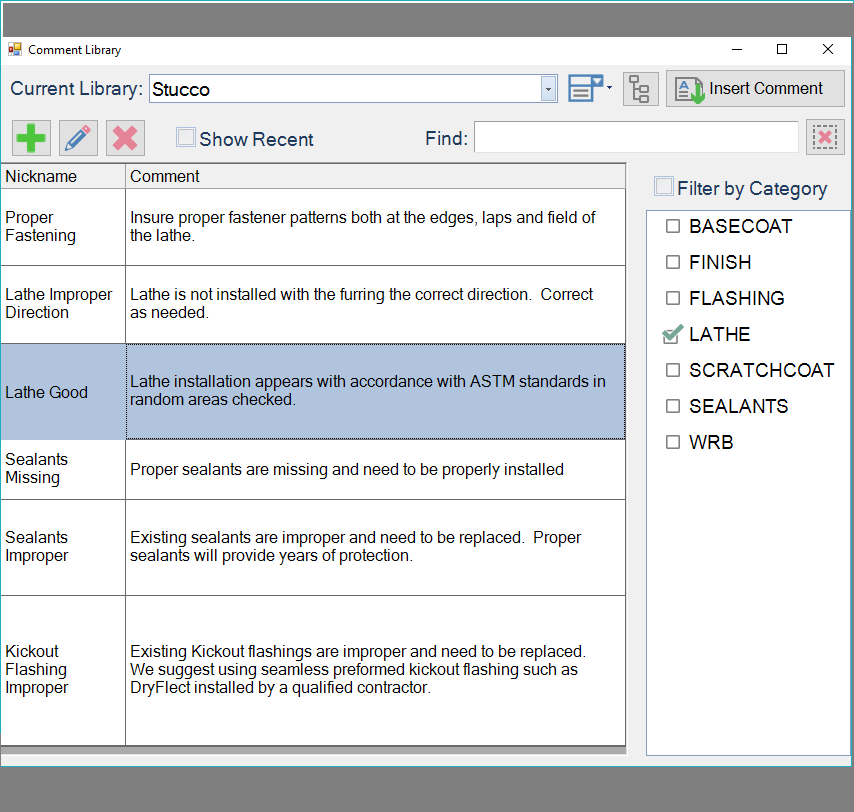Close the Comment Library window
The height and width of the screenshot is (812, 854).
point(828,50)
